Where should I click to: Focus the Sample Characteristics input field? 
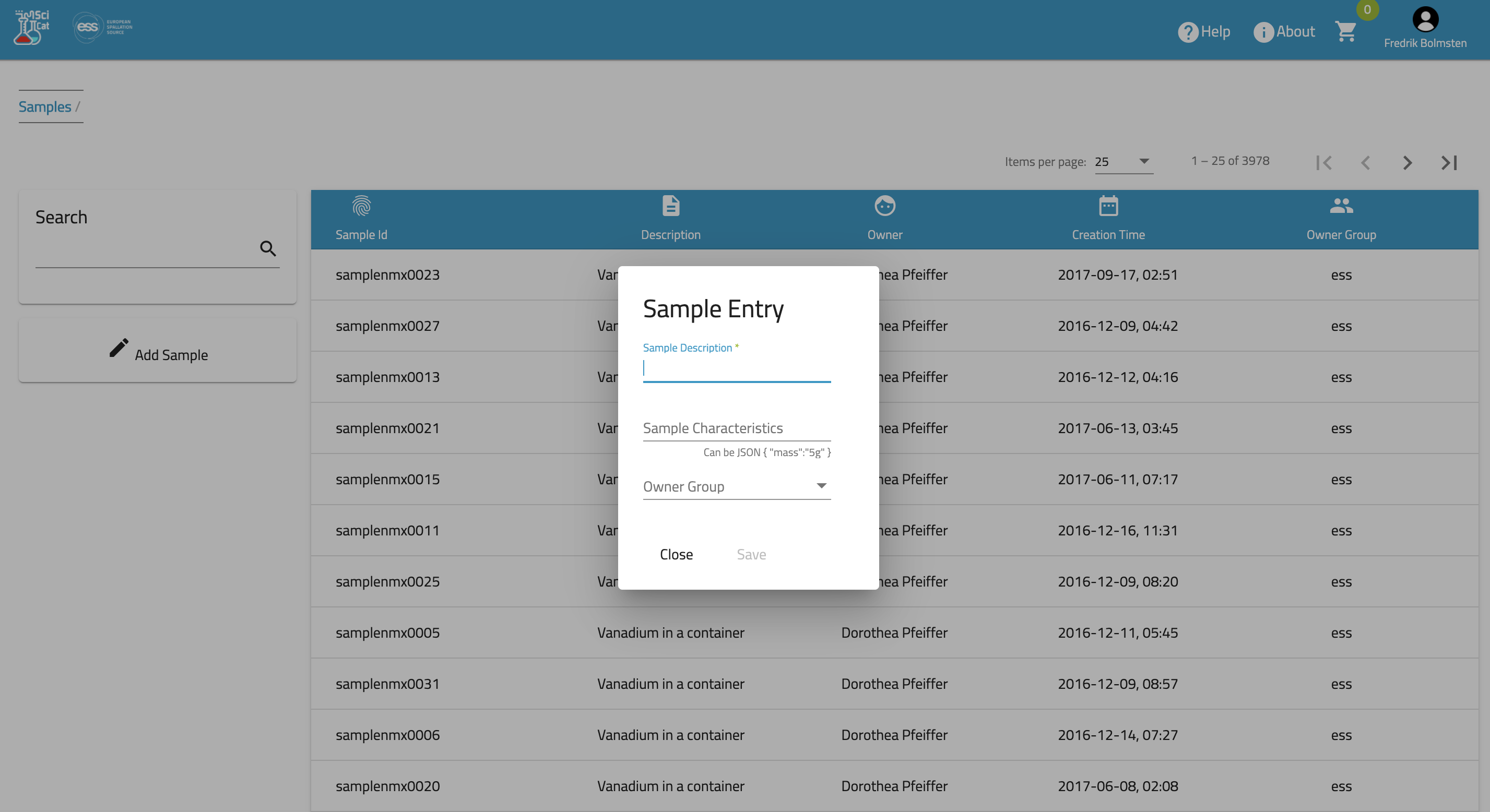736,428
